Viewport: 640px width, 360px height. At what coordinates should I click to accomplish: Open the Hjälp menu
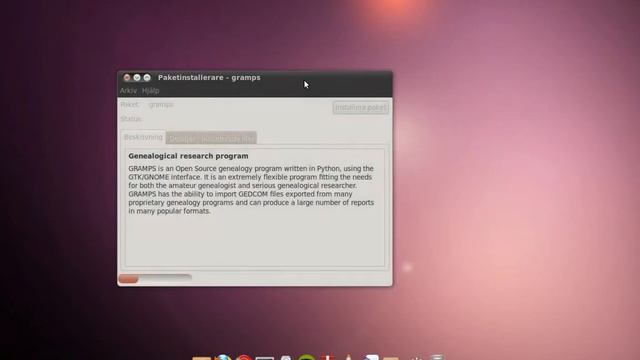click(x=151, y=91)
